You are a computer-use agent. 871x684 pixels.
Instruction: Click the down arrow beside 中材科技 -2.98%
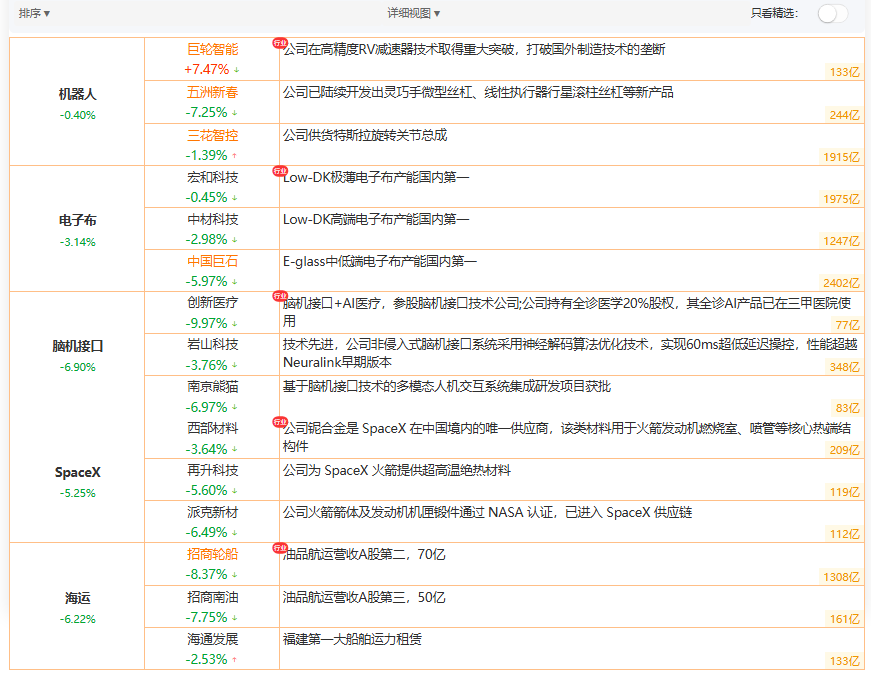click(235, 240)
